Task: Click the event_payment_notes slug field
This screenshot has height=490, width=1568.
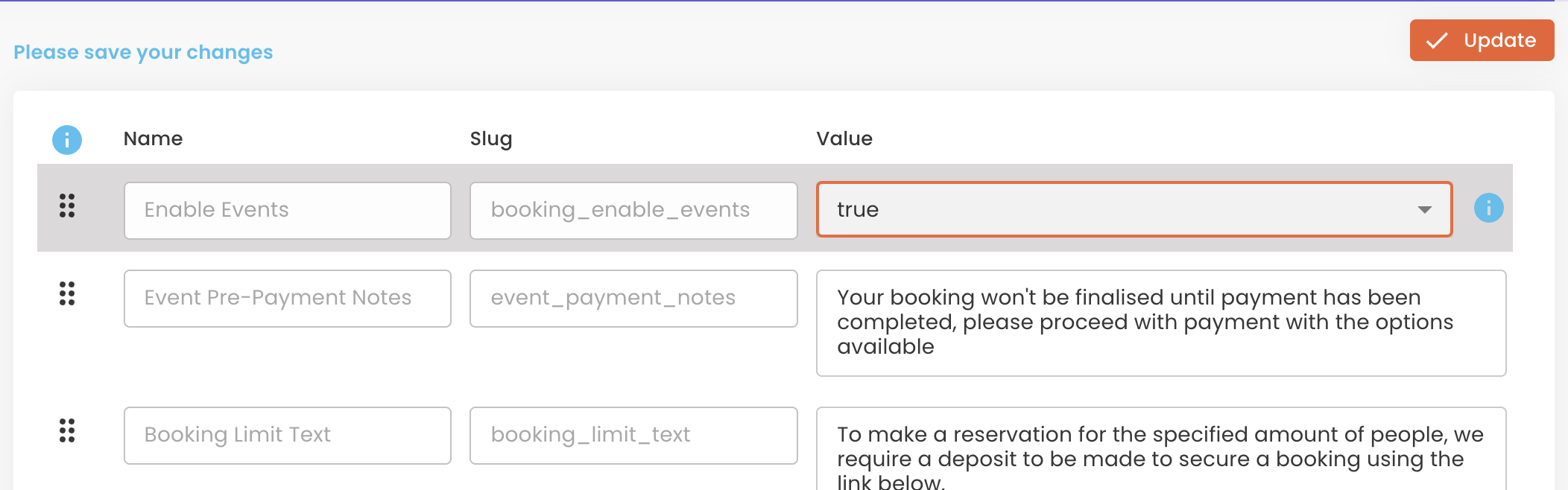Action: point(633,299)
